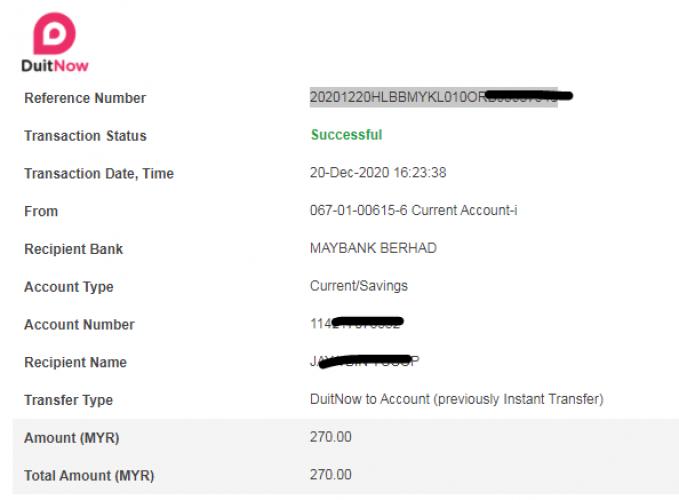Click the redacted recipient name value
The width and height of the screenshot is (679, 500).
[364, 361]
